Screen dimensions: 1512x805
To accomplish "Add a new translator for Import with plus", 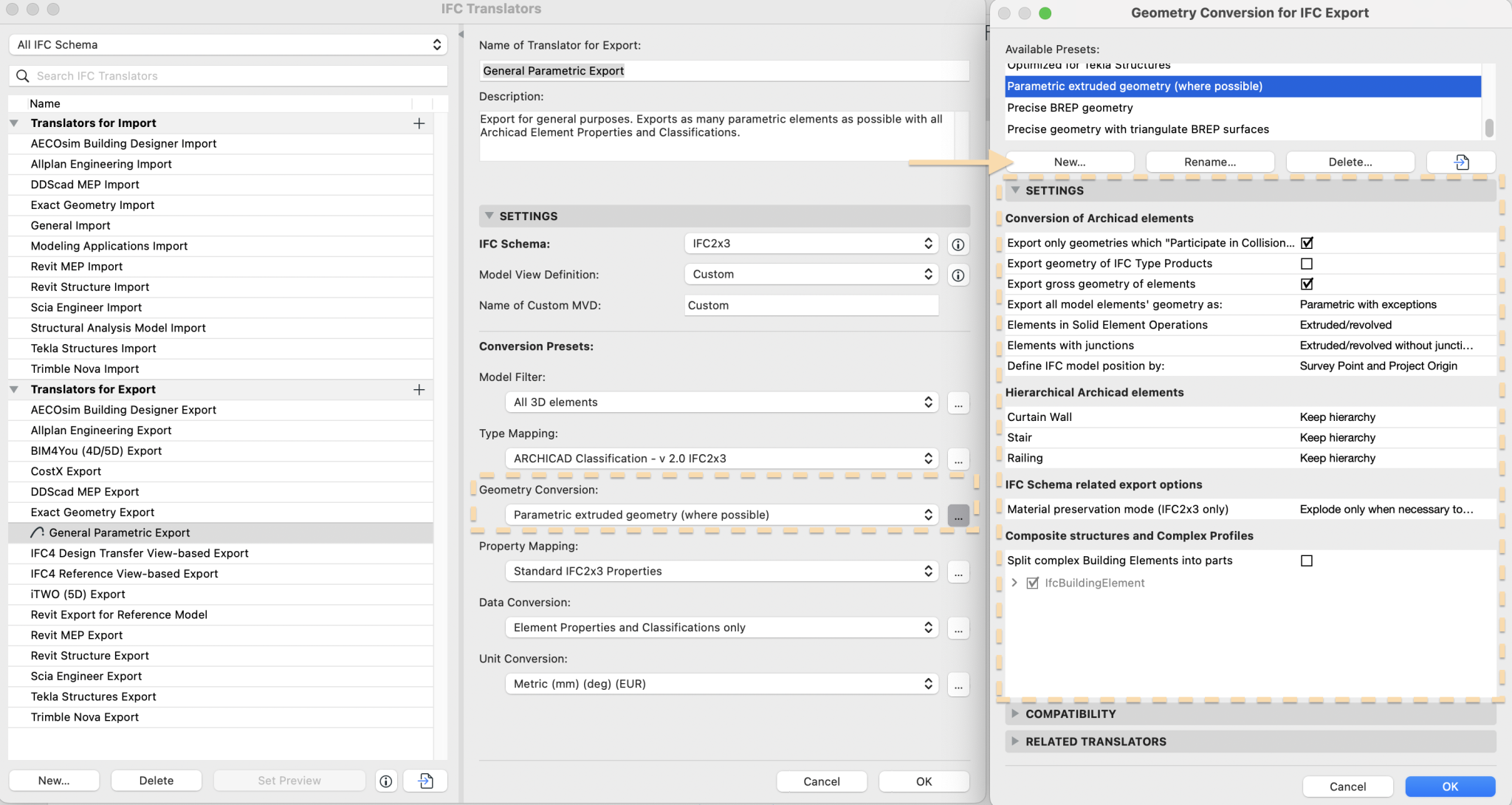I will (x=419, y=123).
